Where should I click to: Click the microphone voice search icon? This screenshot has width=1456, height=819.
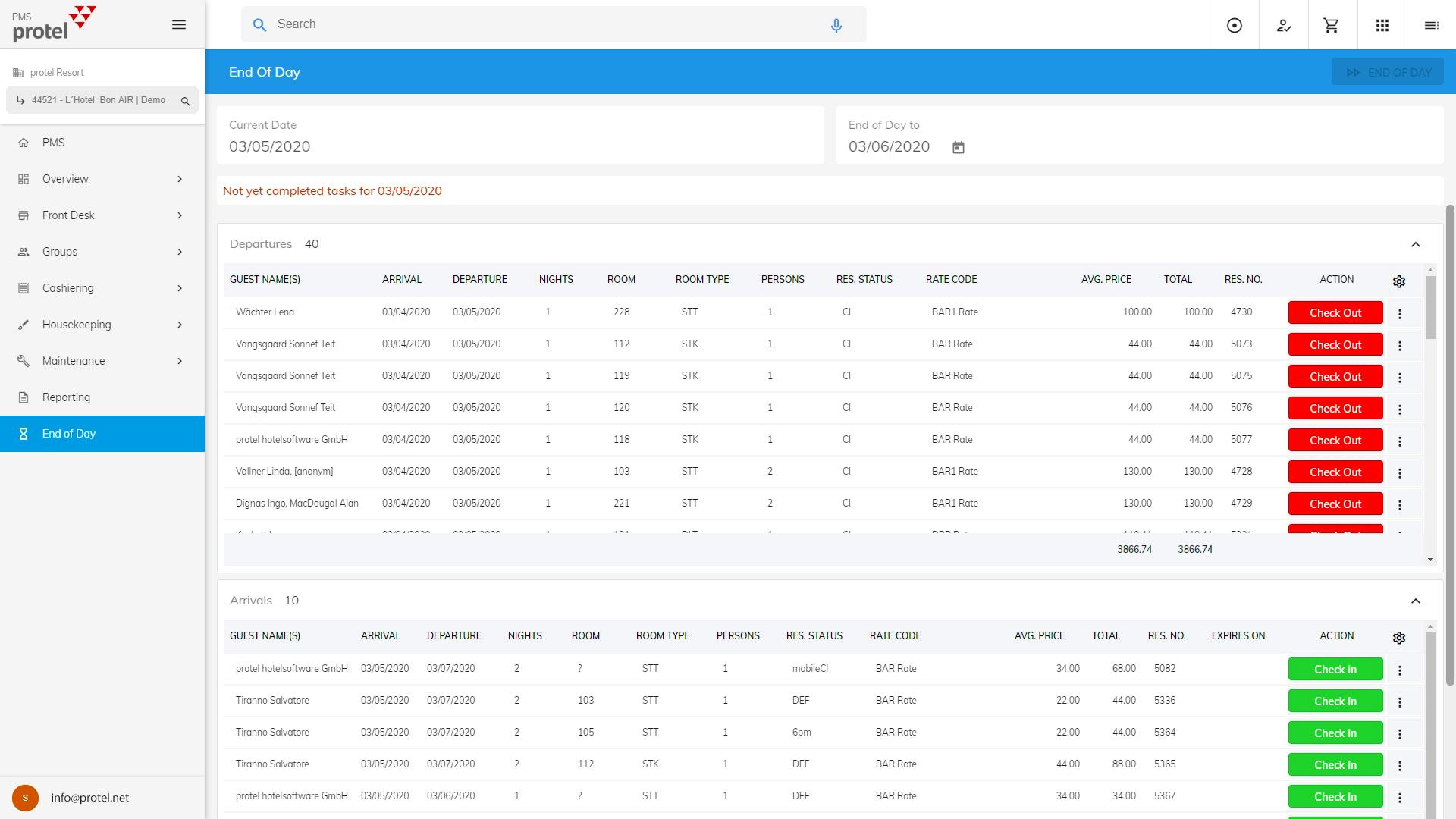click(x=836, y=25)
